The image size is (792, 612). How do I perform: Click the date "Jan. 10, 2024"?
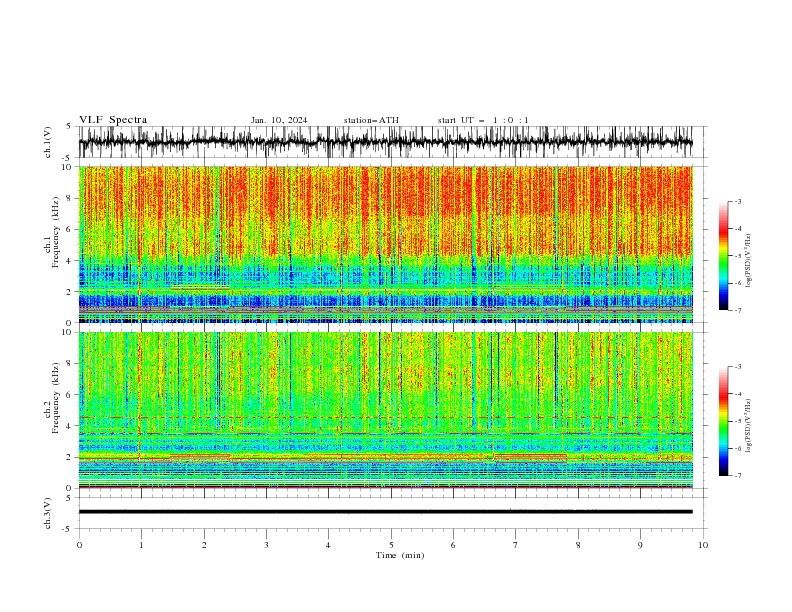click(x=279, y=120)
